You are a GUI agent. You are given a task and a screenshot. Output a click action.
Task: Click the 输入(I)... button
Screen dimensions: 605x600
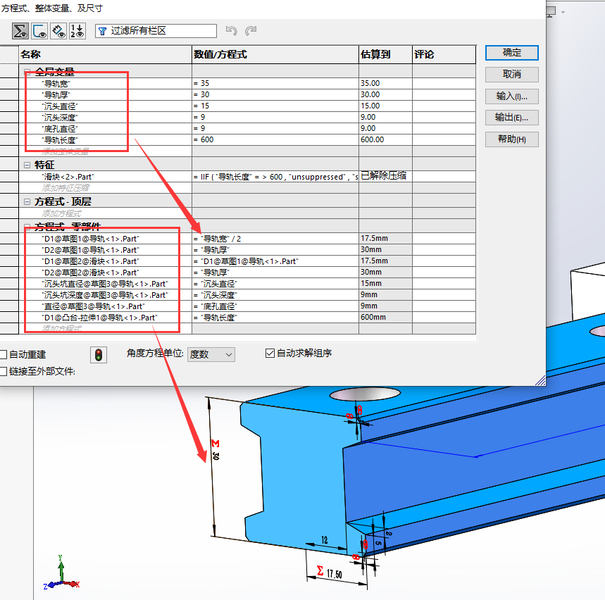click(x=512, y=96)
